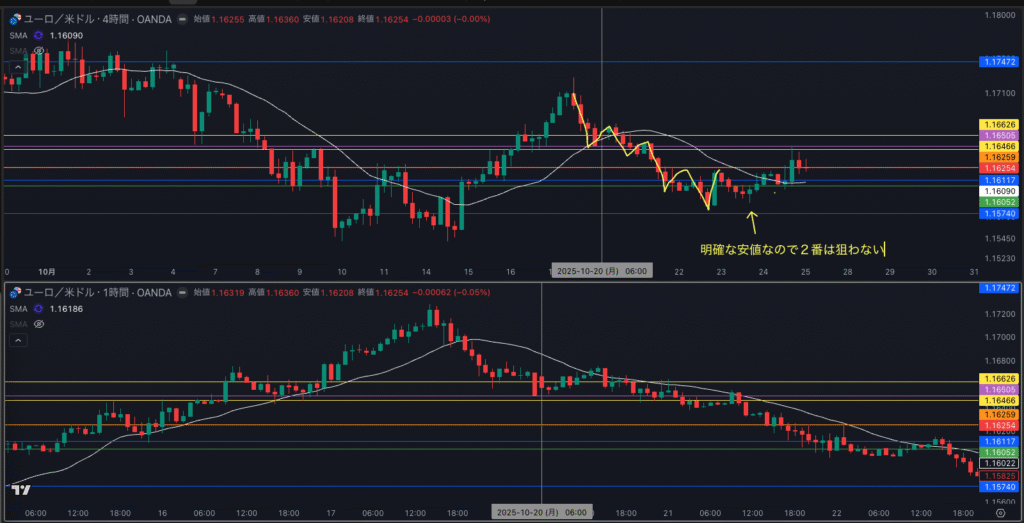1024x523 pixels.
Task: Collapse the indicator legend in the bottom chart
Action: point(17,339)
